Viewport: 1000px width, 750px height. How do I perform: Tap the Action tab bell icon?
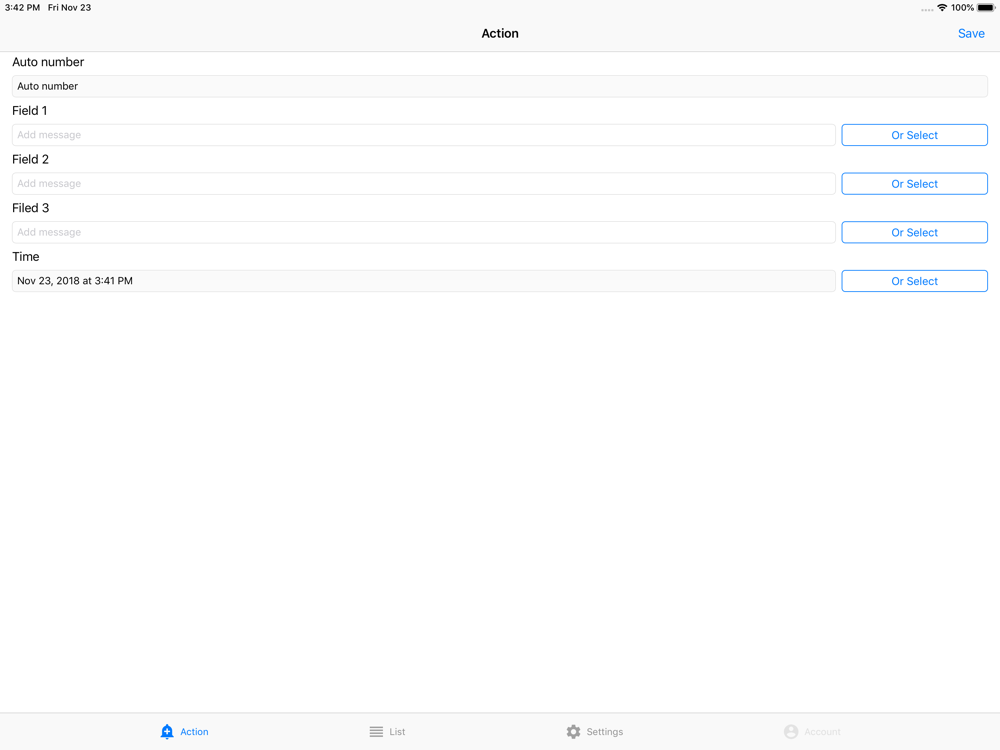click(167, 732)
